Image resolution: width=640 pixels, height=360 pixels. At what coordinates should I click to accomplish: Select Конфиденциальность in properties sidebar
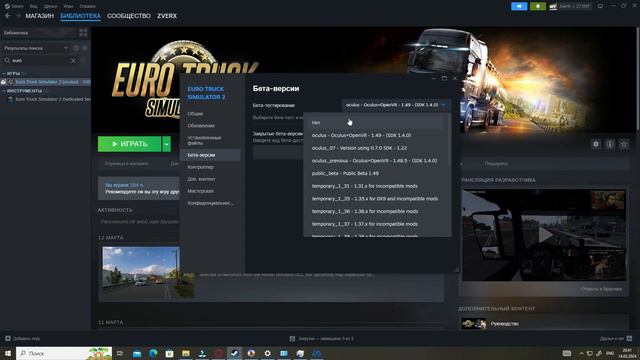coord(210,203)
